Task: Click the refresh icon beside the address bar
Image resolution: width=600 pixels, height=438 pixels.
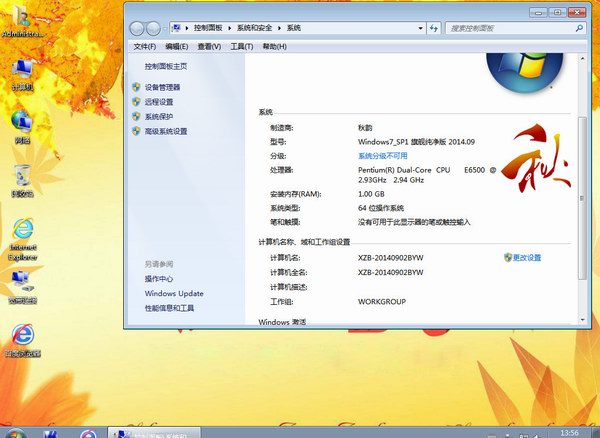Action: coord(434,28)
